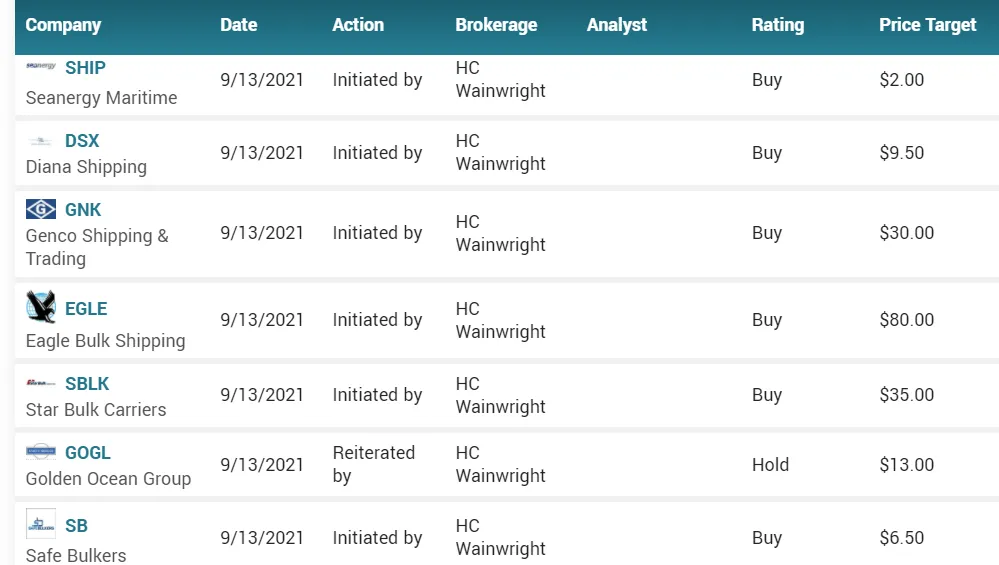Open the SBLK ticker link
Screen dimensions: 999x565
click(87, 384)
